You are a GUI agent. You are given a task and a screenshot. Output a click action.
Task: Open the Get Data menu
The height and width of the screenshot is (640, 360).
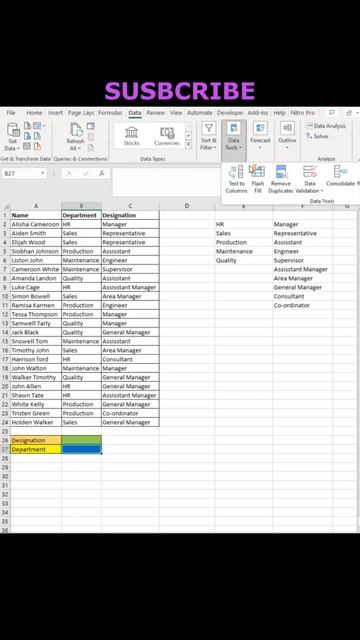[13, 137]
